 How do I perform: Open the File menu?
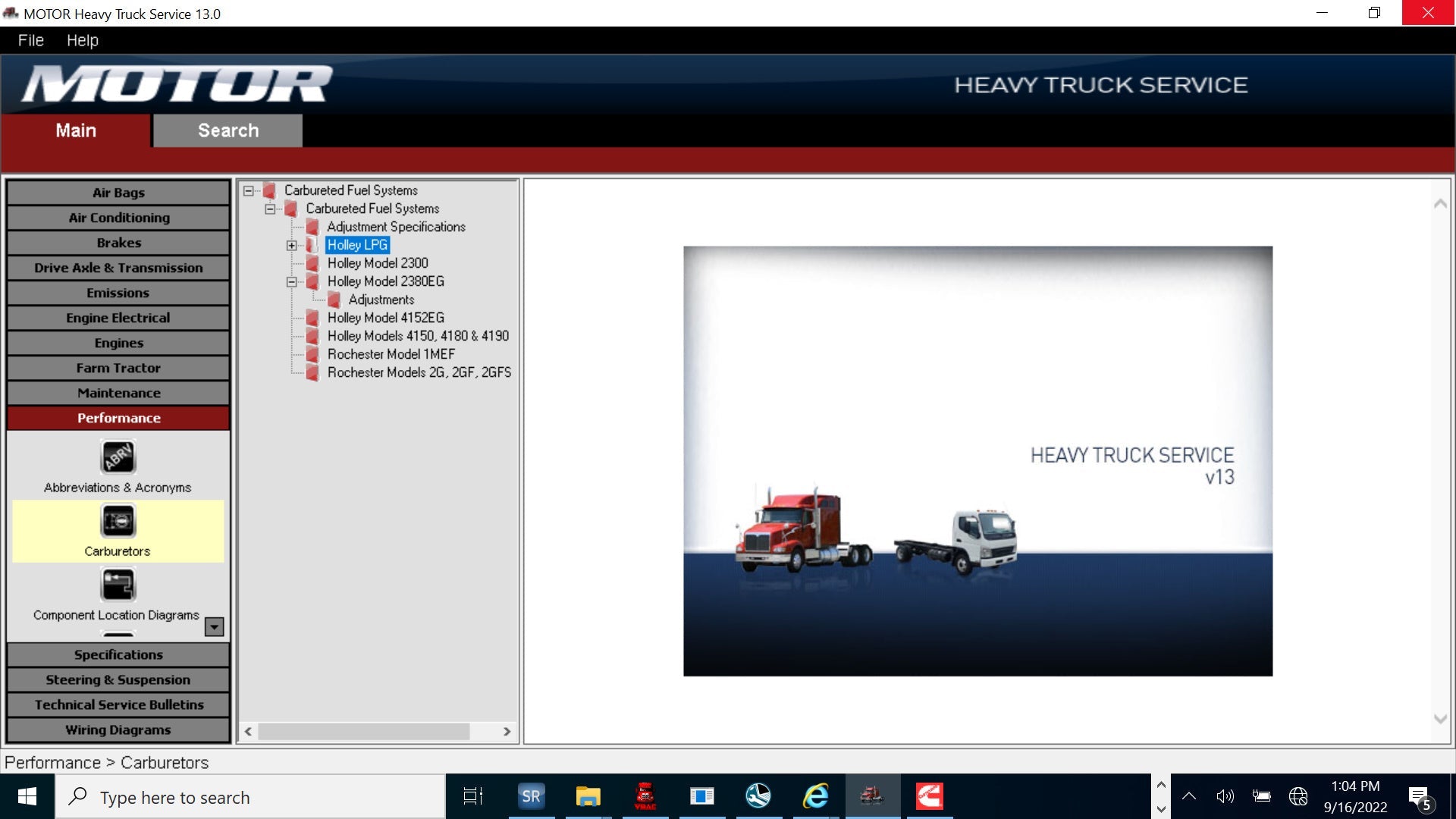[30, 40]
